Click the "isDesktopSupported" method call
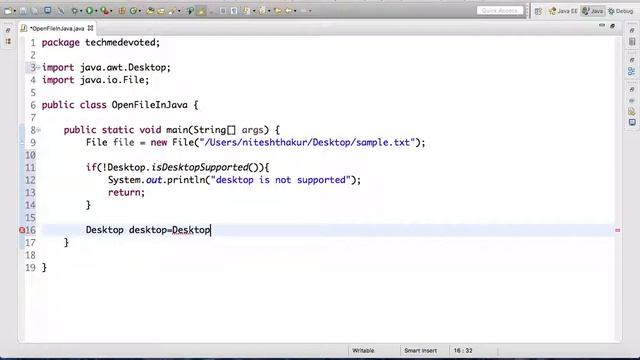 tap(200, 167)
